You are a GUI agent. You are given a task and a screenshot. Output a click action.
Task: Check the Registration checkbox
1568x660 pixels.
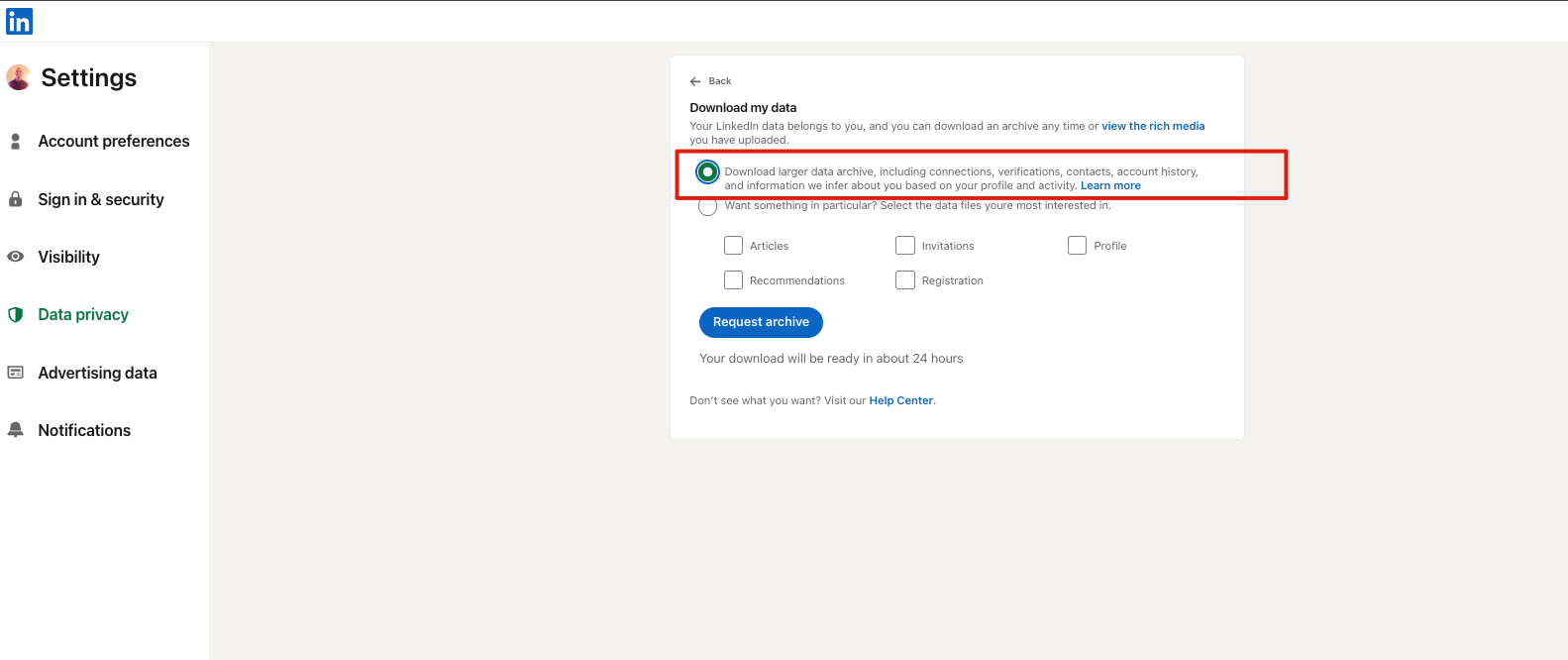(x=905, y=280)
